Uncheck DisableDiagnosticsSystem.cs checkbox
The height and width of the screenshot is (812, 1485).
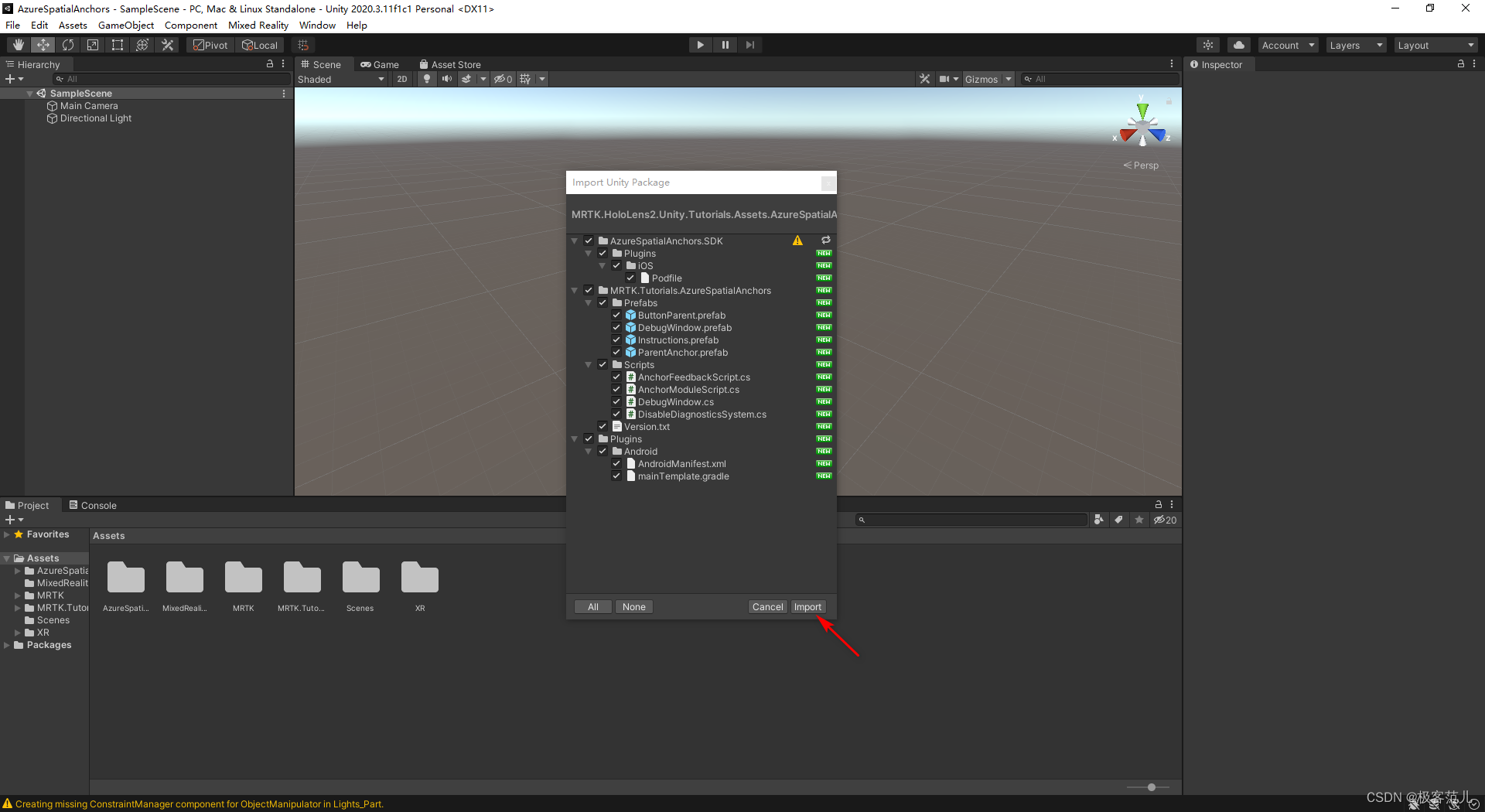coord(616,414)
